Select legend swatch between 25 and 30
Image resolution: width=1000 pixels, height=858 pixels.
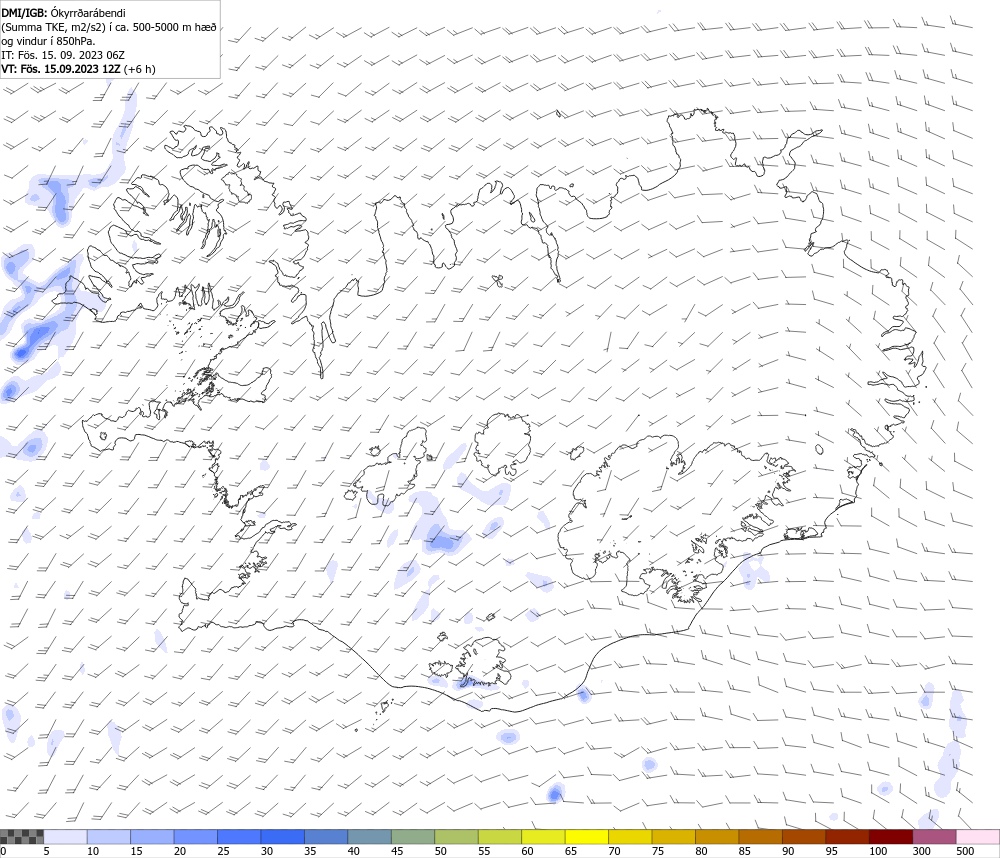(239, 837)
